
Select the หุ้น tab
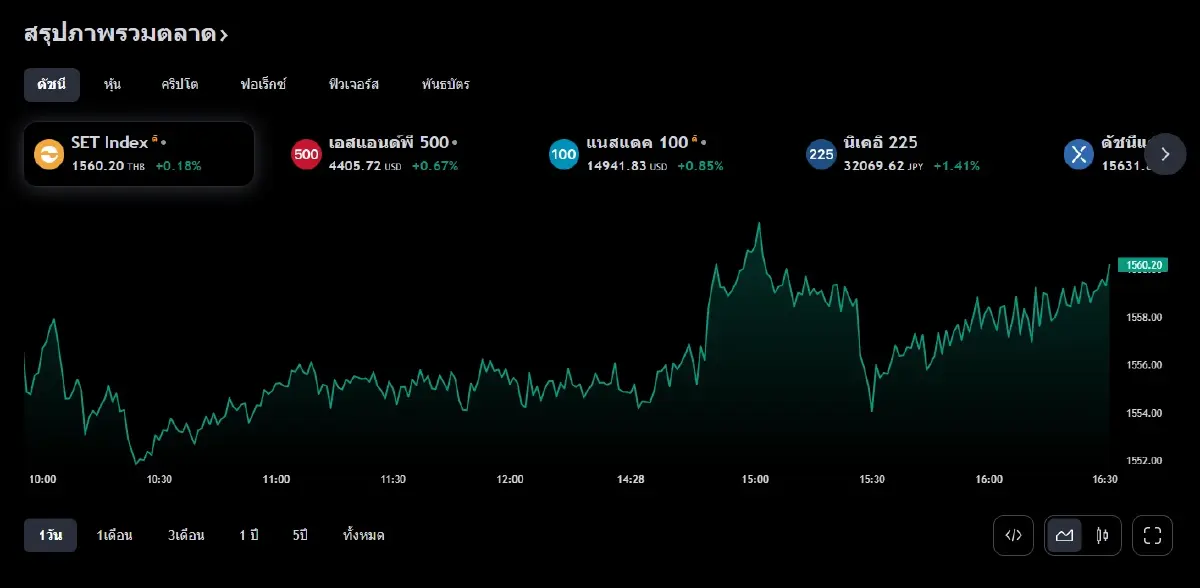tap(112, 85)
